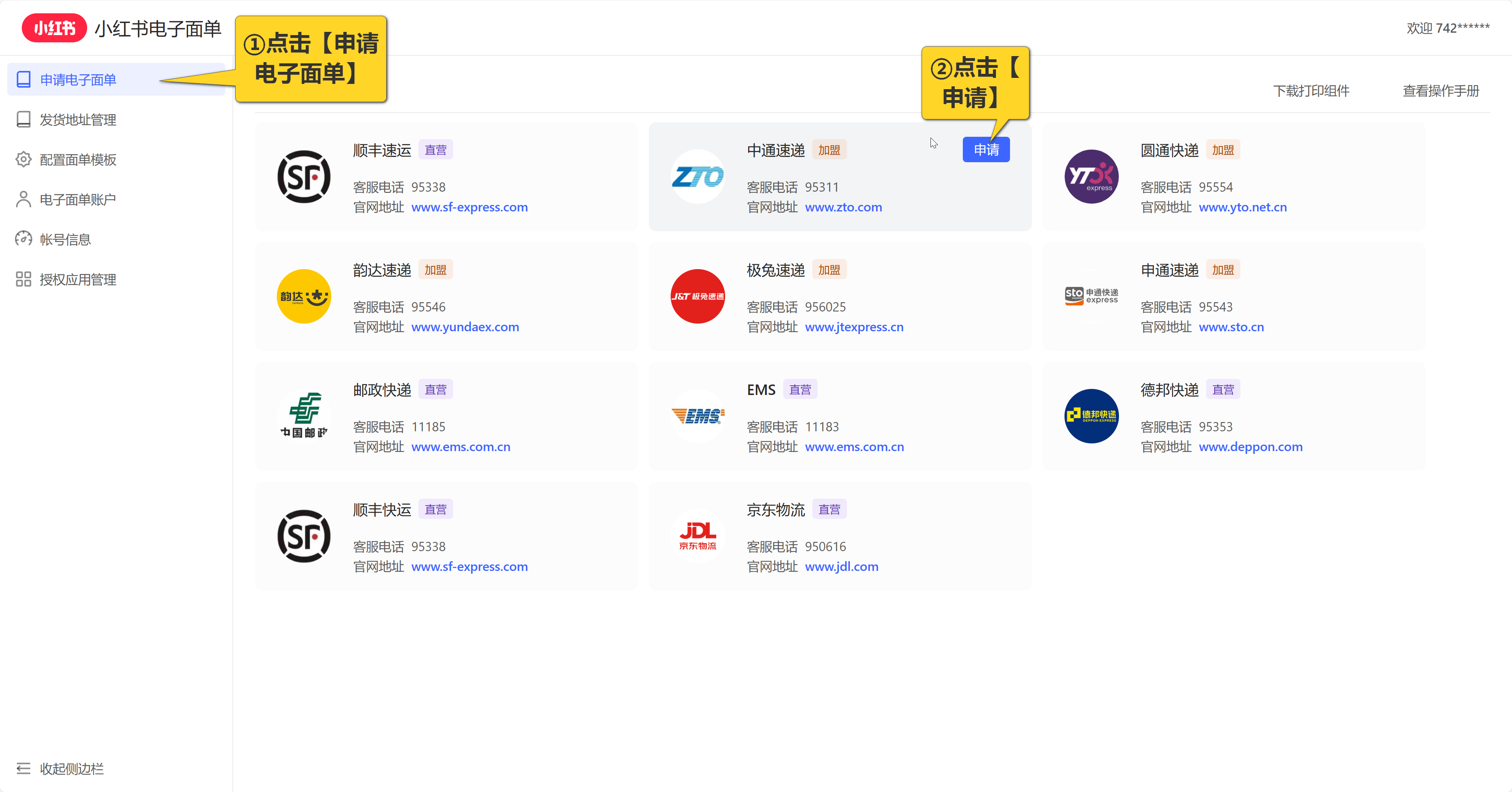This screenshot has height=792, width=1512.
Task: Click the red J&T Express logo
Action: click(697, 296)
